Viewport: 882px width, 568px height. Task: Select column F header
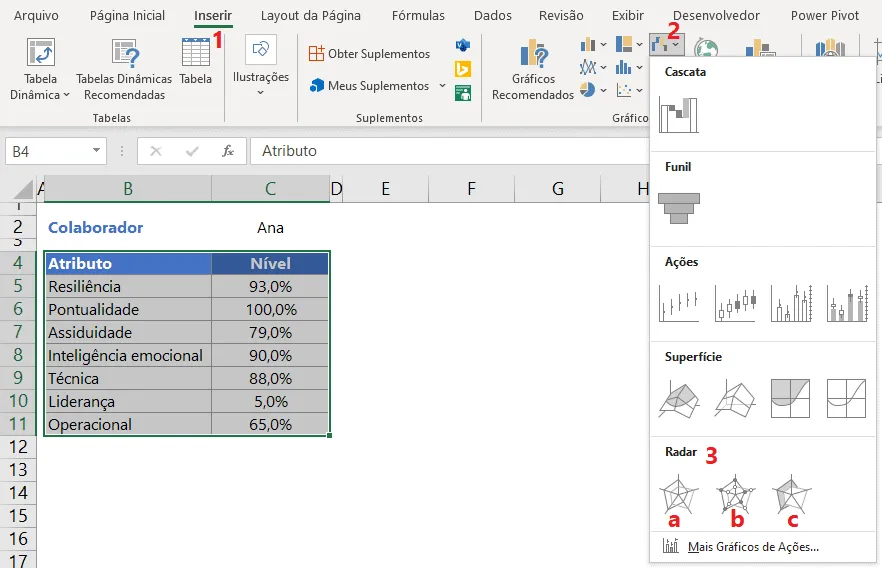[x=471, y=188]
